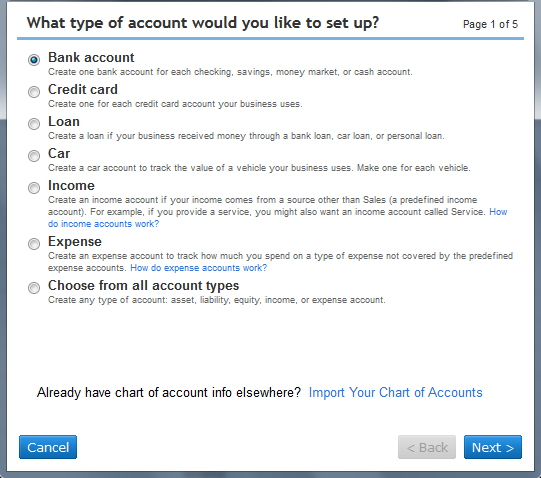Select the Income radio button
The image size is (541, 478).
pos(34,188)
